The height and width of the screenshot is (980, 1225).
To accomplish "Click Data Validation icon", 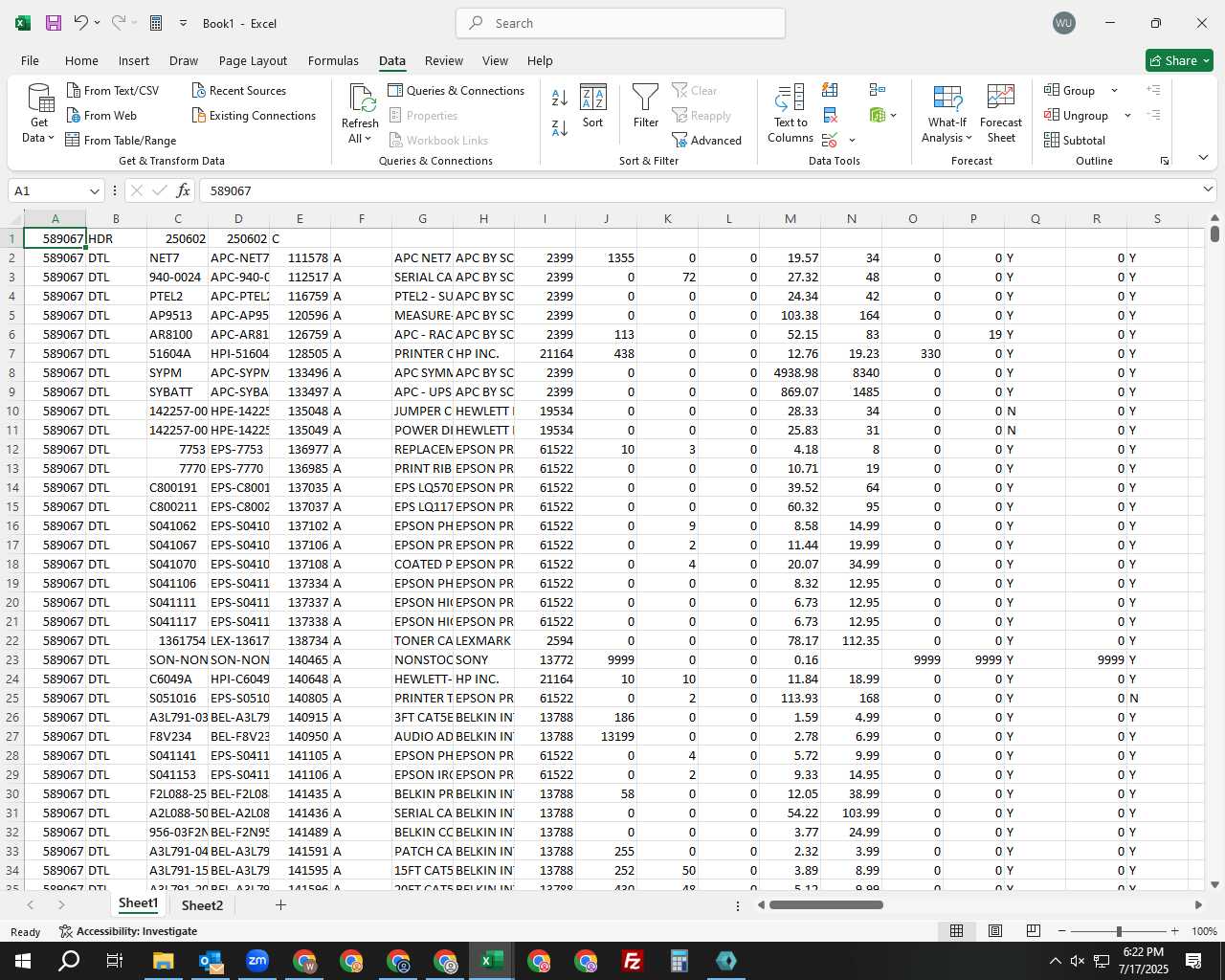I will tap(830, 140).
